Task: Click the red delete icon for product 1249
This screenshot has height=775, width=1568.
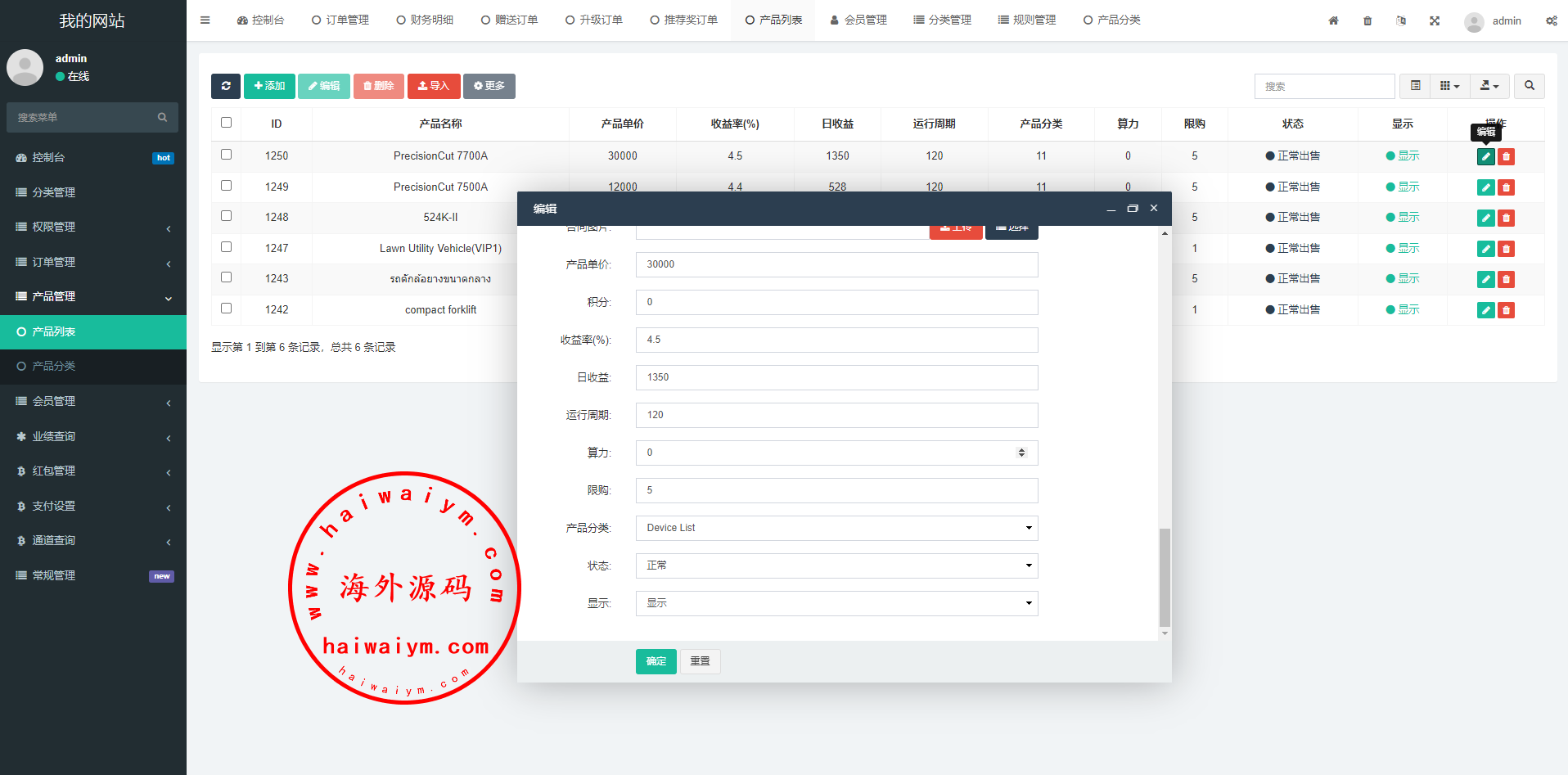Action: (1506, 187)
